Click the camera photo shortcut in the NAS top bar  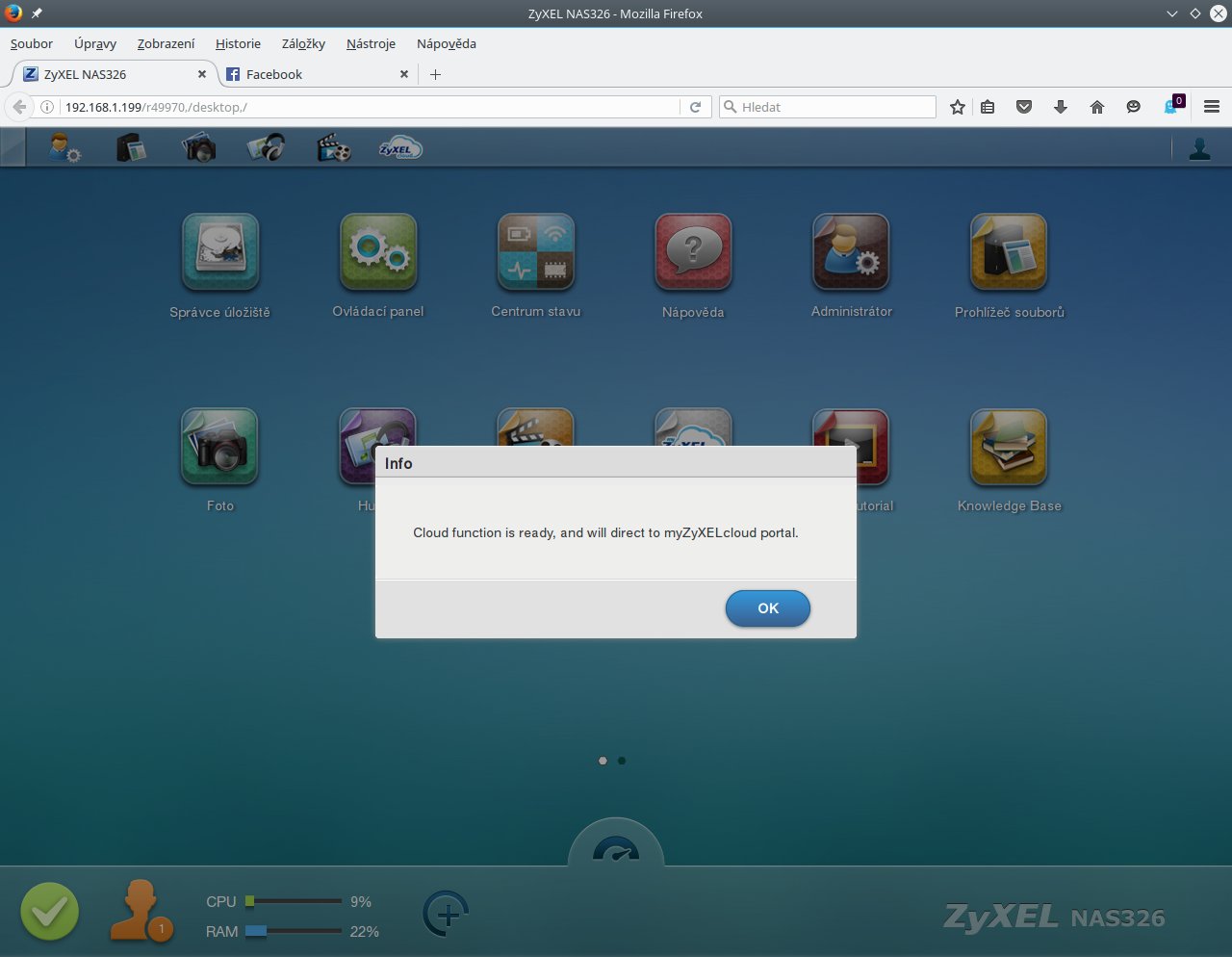pos(198,147)
